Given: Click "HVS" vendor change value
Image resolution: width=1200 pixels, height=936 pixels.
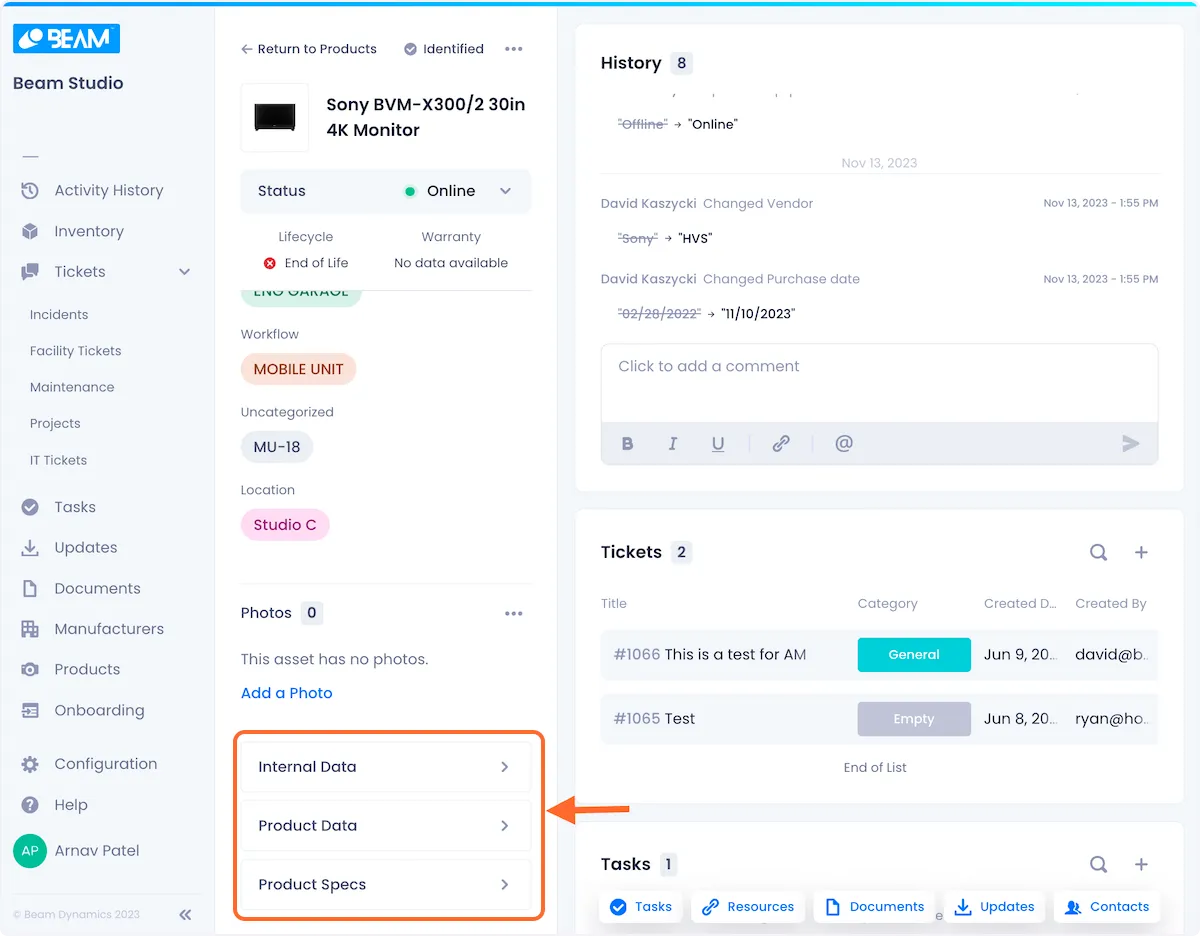Looking at the screenshot, I should pos(695,239).
